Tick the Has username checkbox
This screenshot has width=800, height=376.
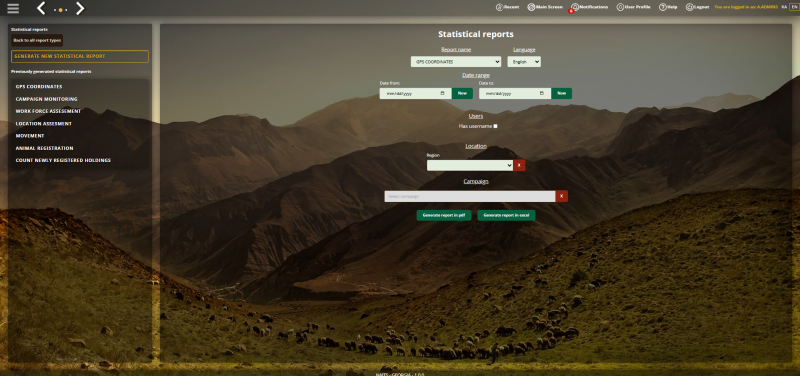(x=495, y=126)
